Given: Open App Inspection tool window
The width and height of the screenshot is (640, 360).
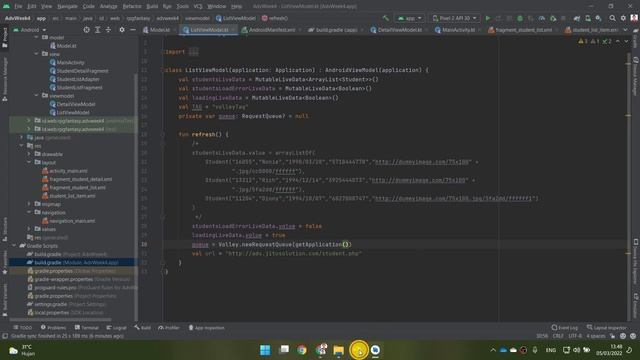Looking at the screenshot, I should pos(206,328).
